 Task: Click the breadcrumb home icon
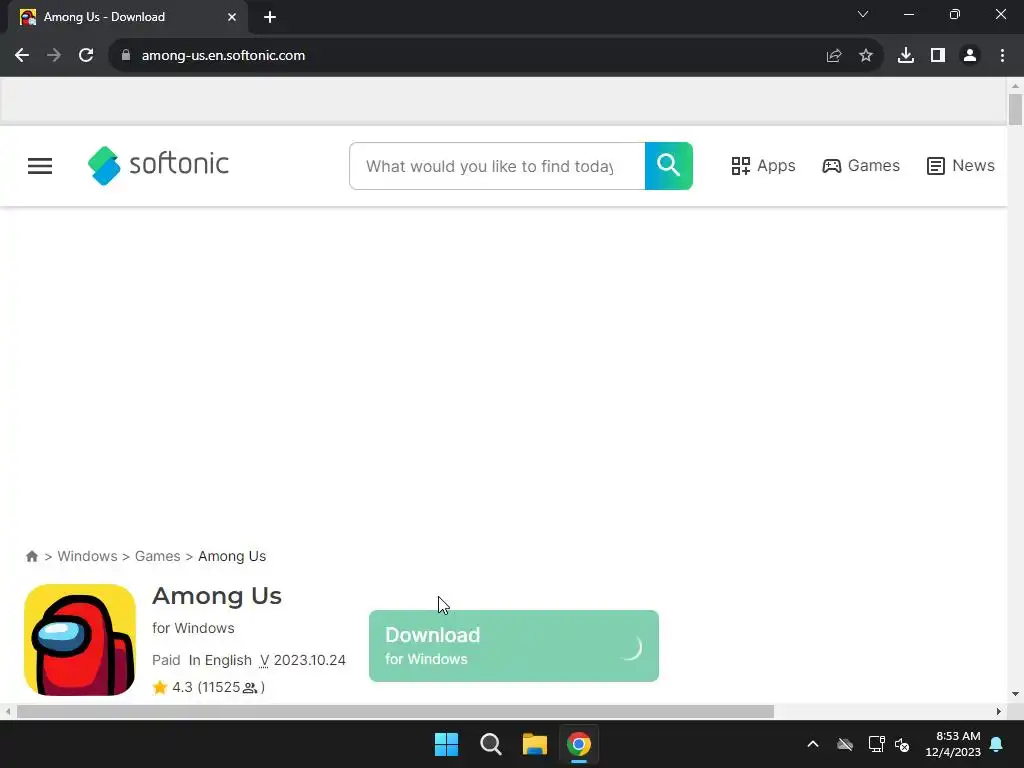pyautogui.click(x=32, y=556)
